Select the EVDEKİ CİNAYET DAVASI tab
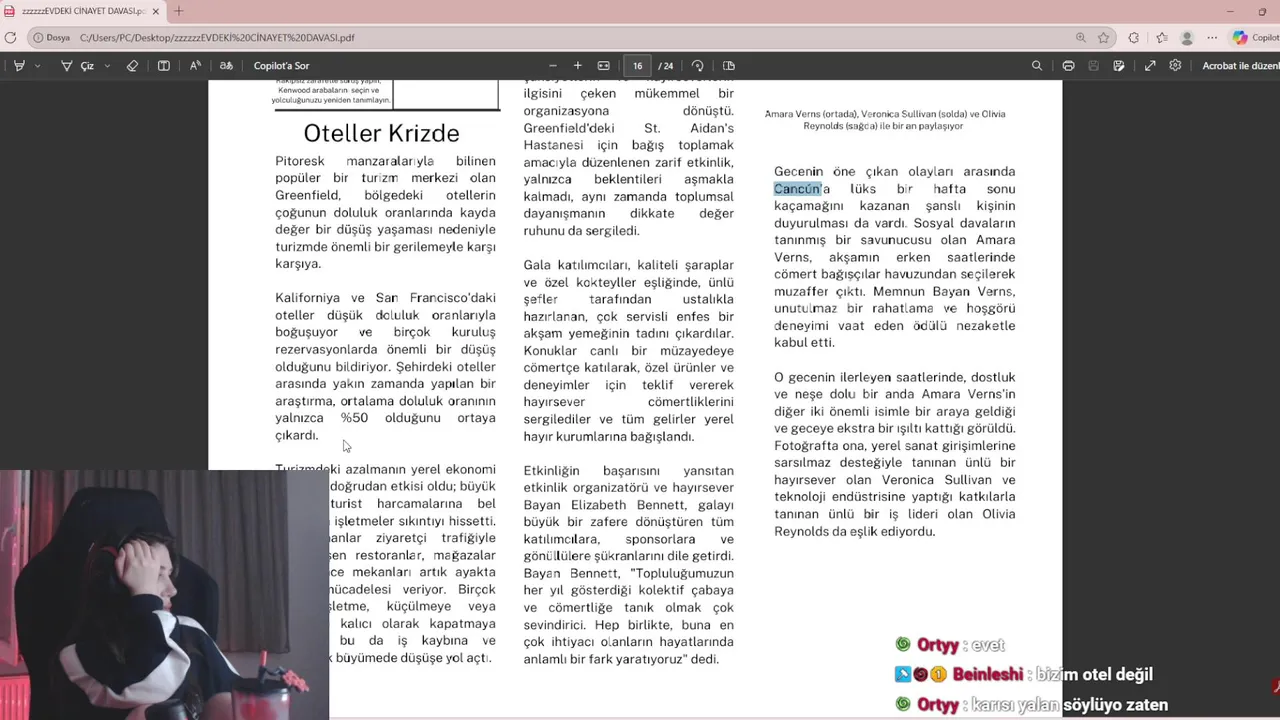Viewport: 1280px width, 720px height. (x=82, y=11)
